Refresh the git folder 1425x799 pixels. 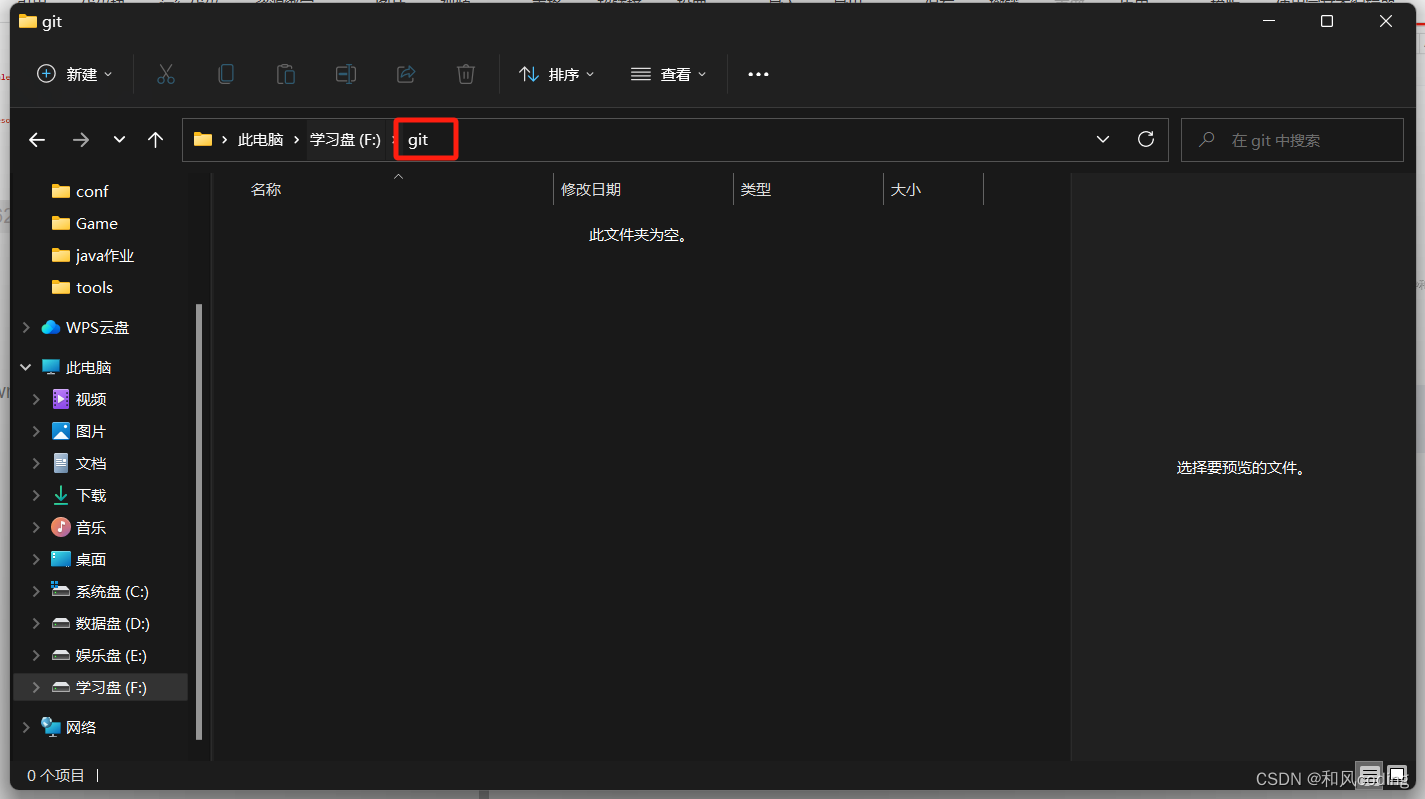(x=1146, y=139)
